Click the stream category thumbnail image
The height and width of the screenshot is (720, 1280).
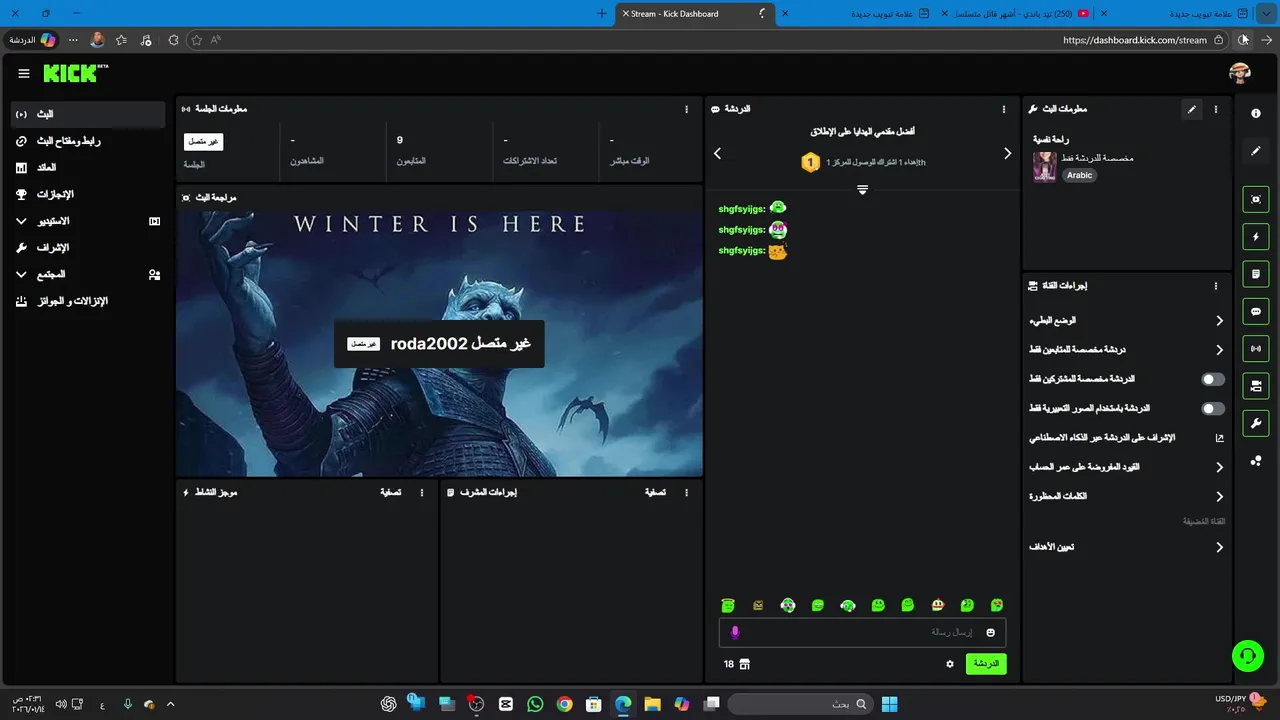click(1045, 166)
